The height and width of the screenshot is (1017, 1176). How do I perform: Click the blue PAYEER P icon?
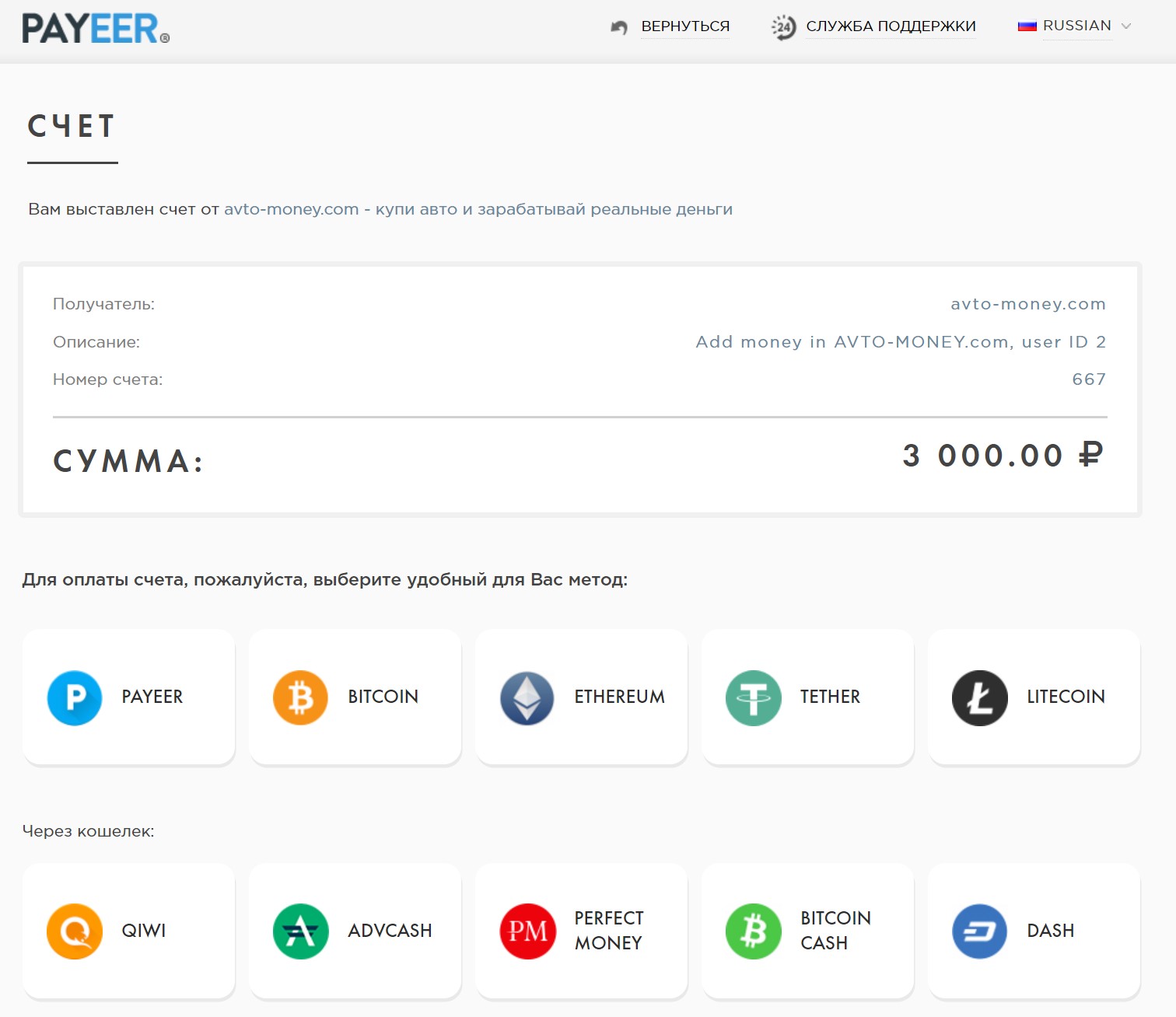pyautogui.click(x=75, y=697)
